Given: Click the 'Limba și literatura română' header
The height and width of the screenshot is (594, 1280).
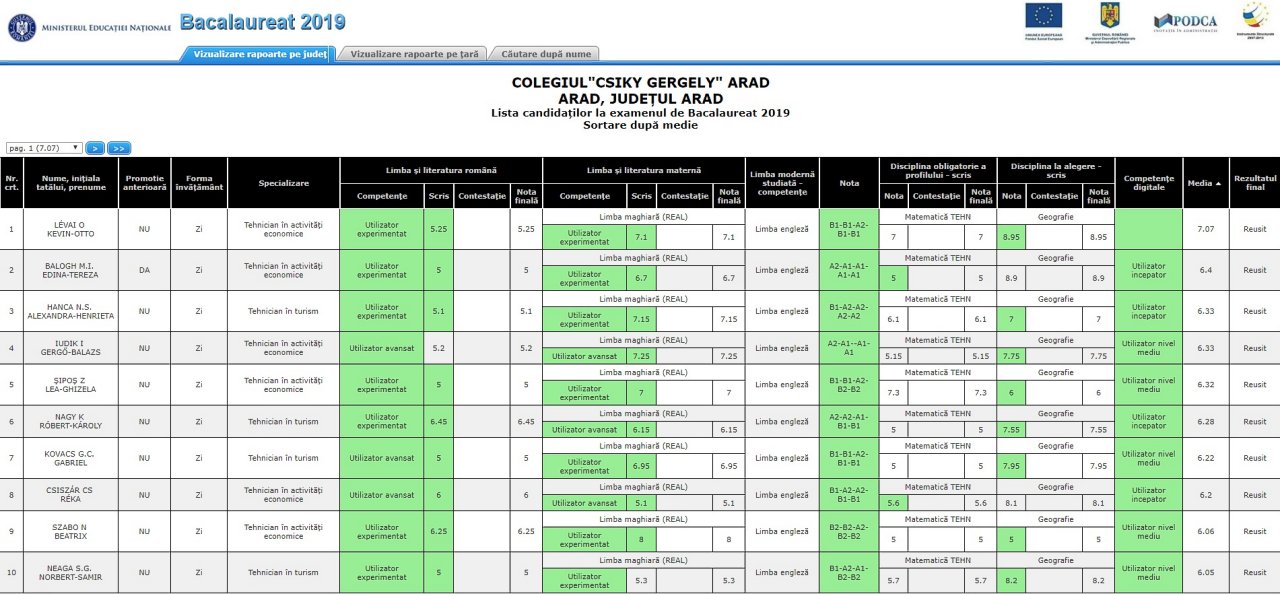Looking at the screenshot, I should coord(441,170).
